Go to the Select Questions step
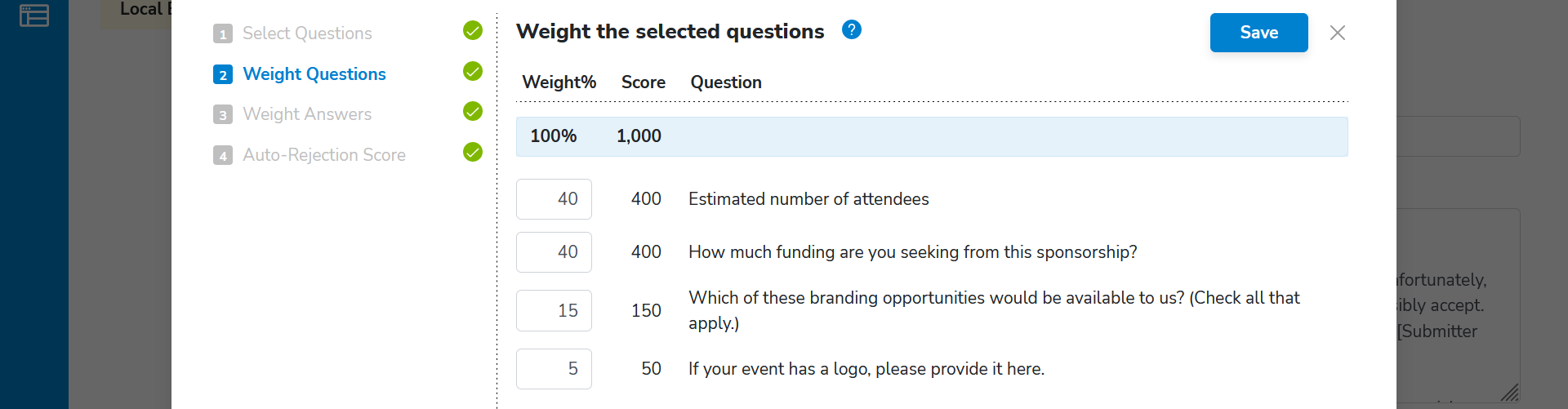 pos(307,33)
